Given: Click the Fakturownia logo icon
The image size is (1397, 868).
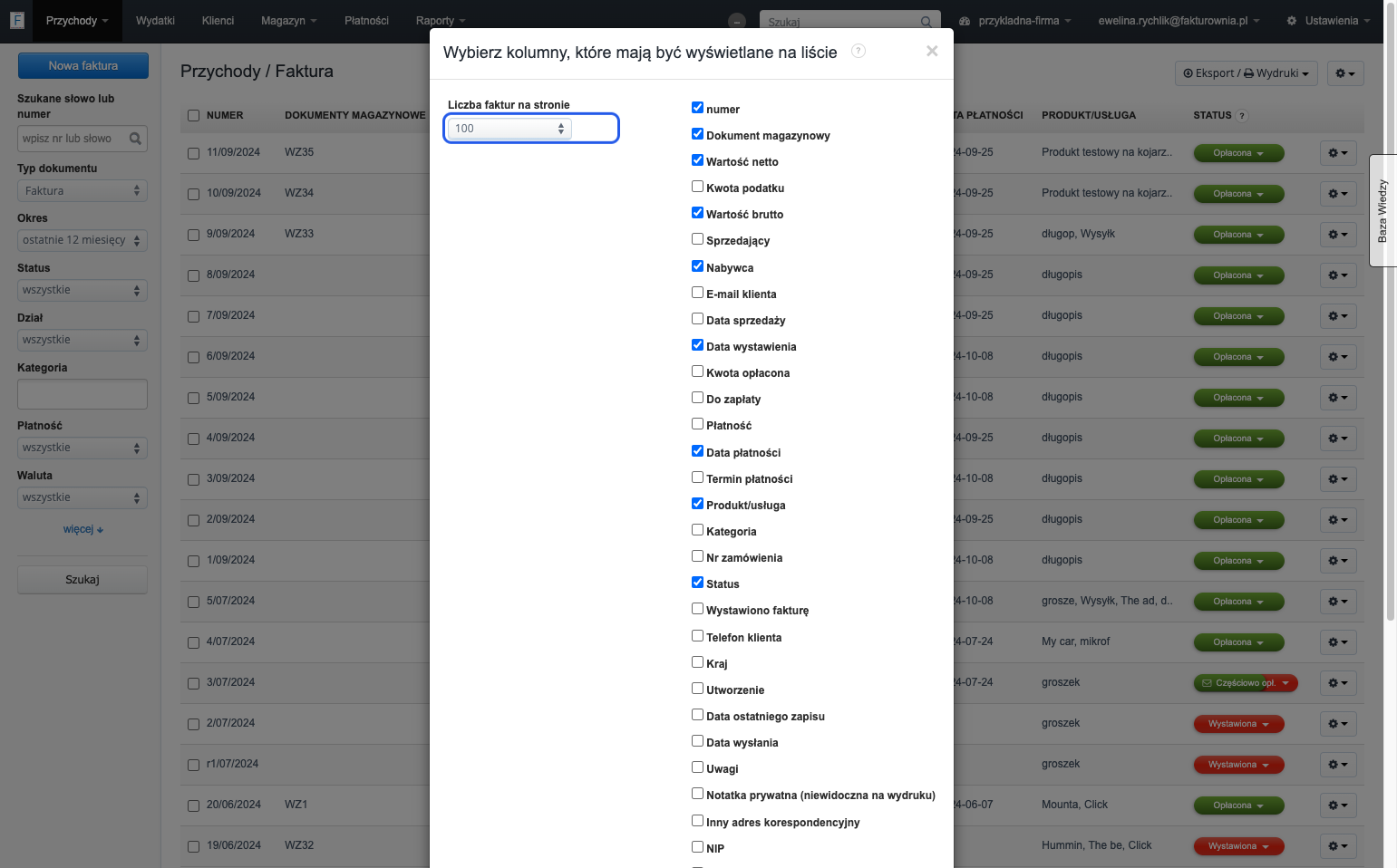Looking at the screenshot, I should [x=16, y=20].
